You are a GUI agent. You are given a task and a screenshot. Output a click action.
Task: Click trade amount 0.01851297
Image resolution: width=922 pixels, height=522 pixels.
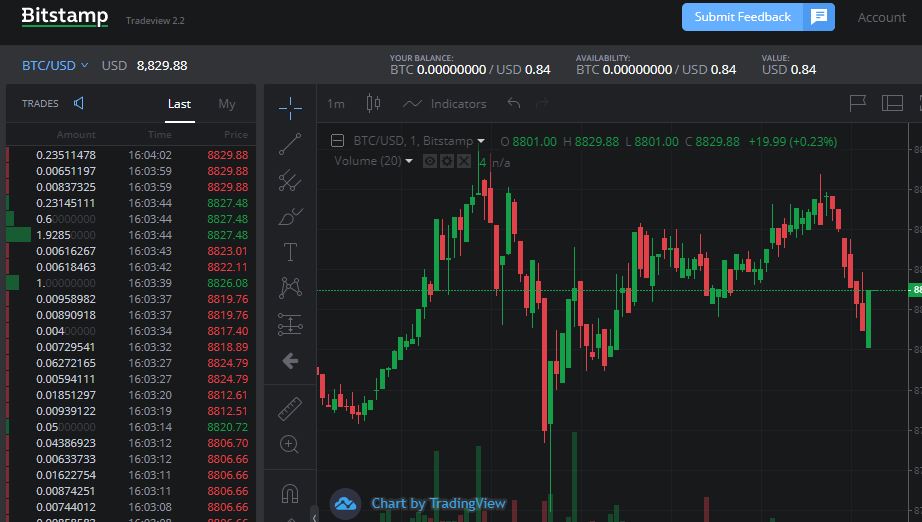(66, 395)
